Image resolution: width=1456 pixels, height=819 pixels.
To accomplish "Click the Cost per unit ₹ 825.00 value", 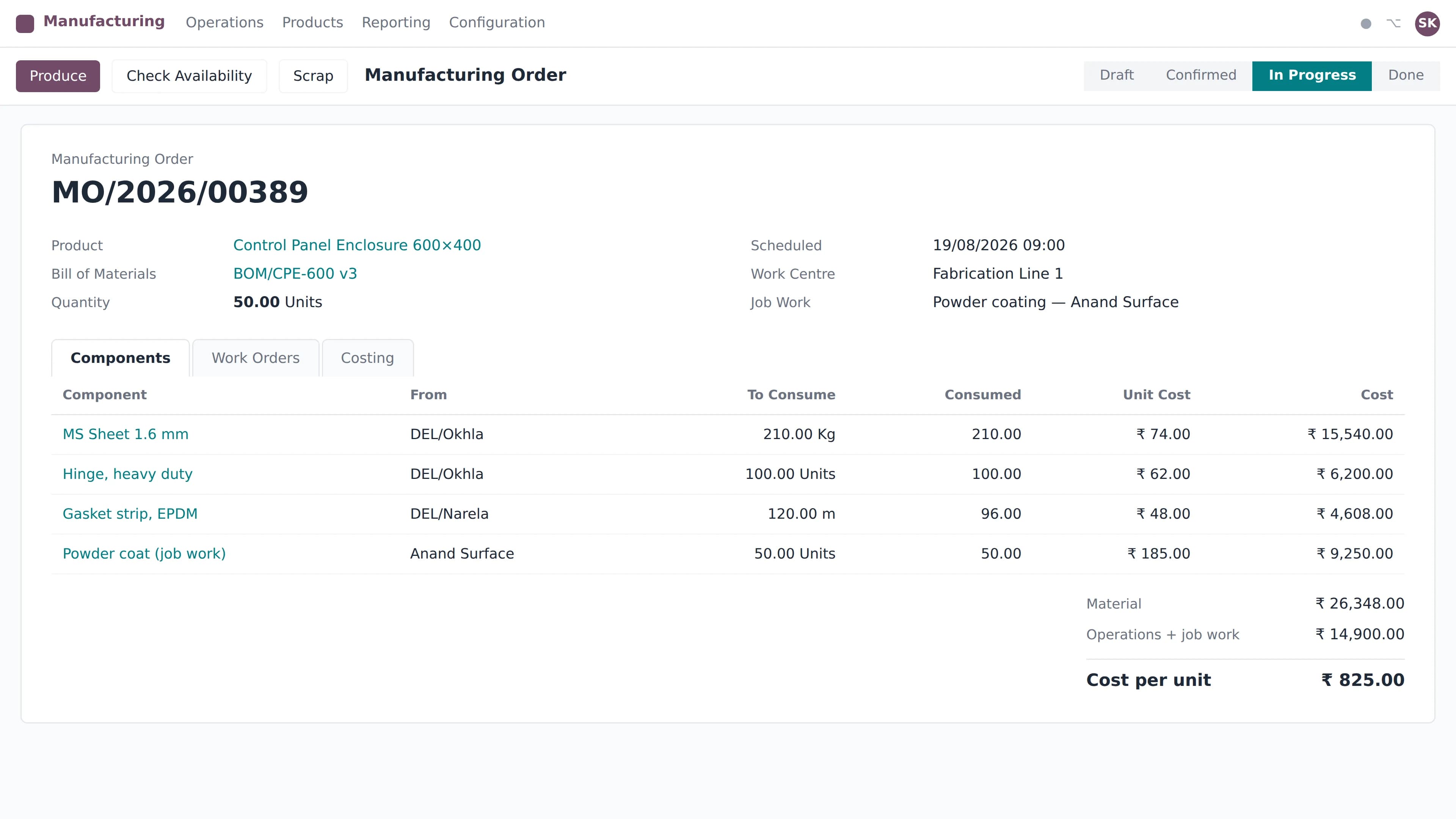I will point(1362,680).
